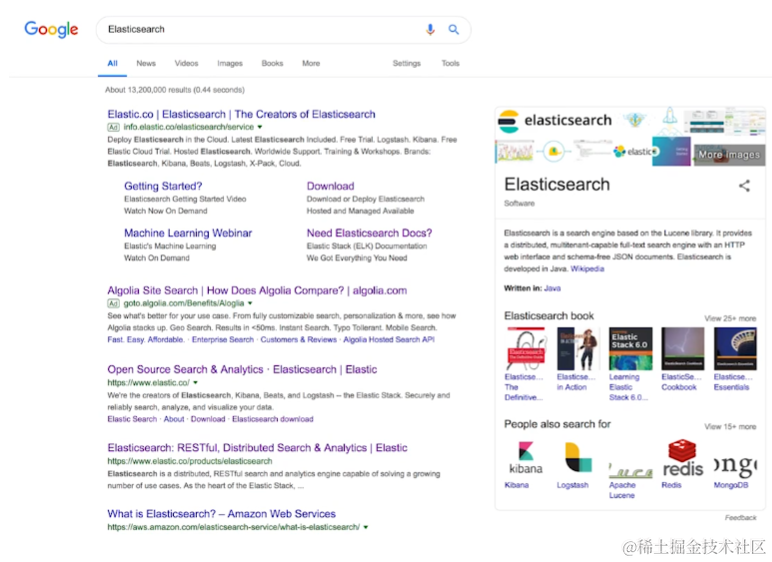
Task: Expand dropdown arrow next to info.elastic.co ad URL
Action: click(260, 127)
